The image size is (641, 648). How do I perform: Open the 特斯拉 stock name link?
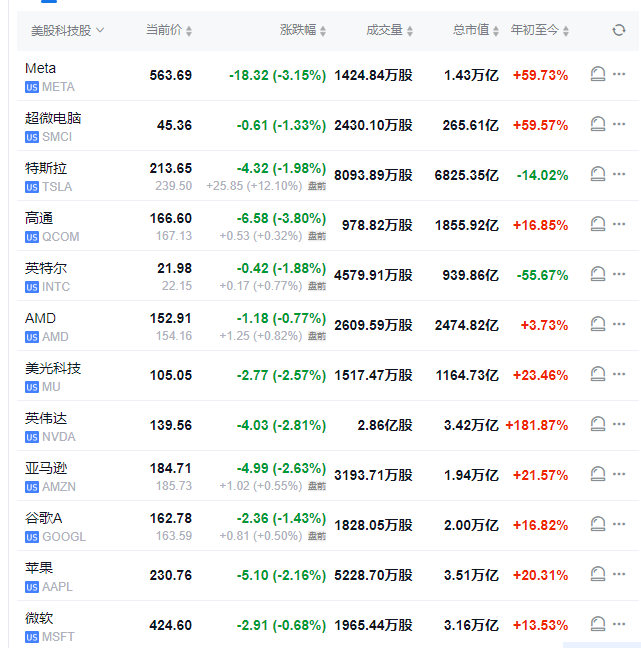46,168
